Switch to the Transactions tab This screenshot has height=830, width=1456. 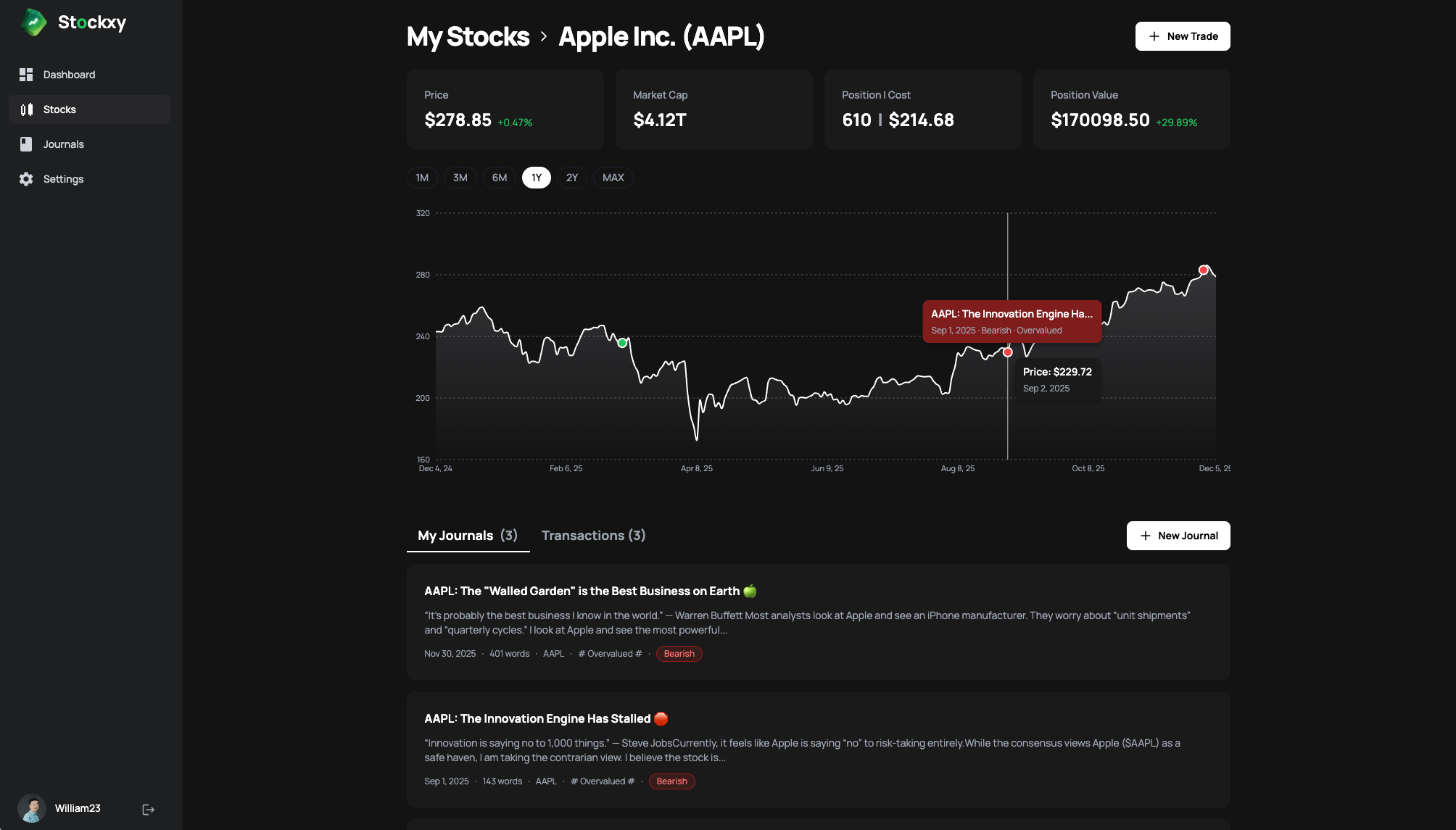593,535
